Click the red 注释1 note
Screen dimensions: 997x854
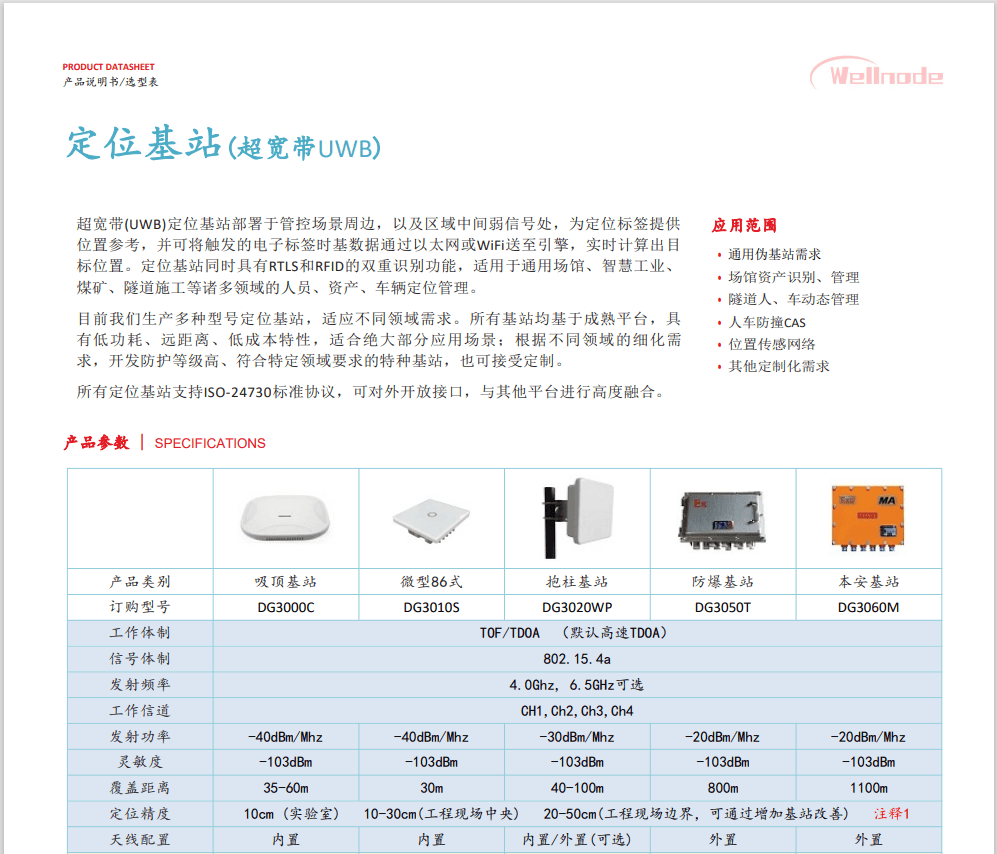point(891,814)
